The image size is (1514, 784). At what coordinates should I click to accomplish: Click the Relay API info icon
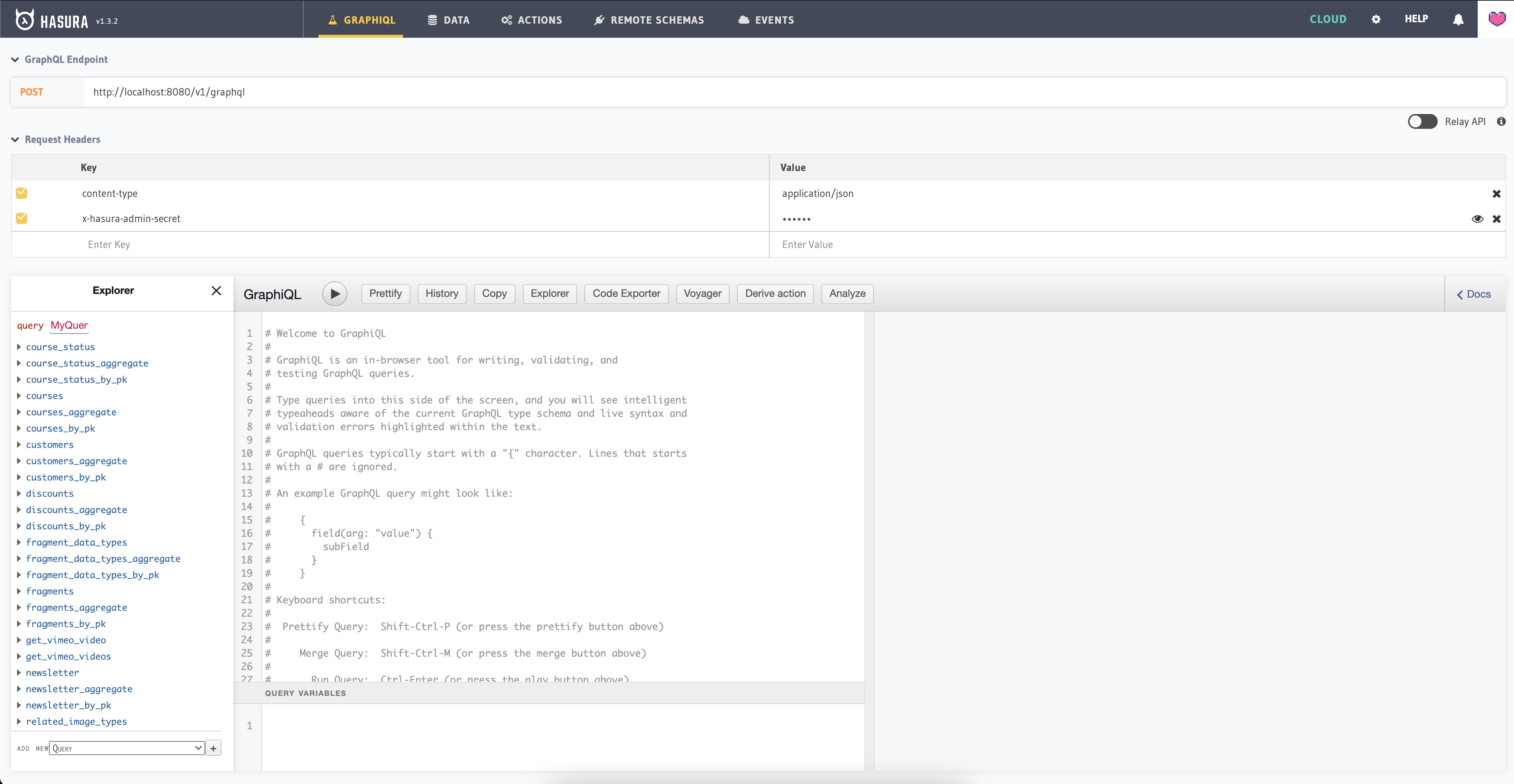[x=1501, y=121]
